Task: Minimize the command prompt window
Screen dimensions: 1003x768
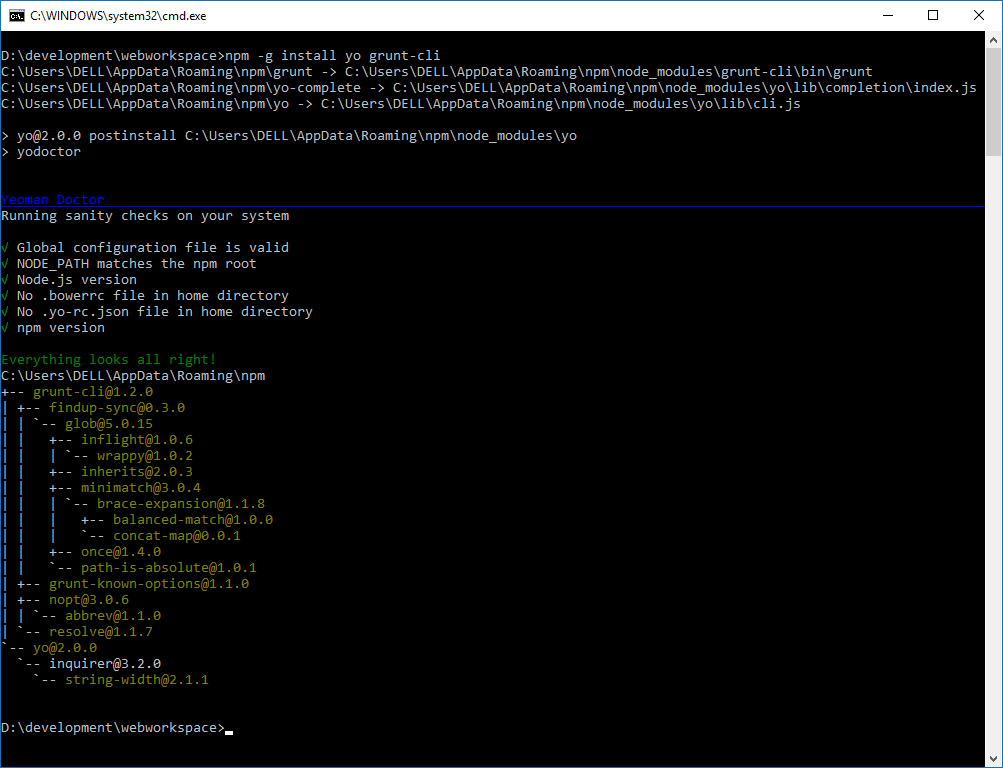Action: (888, 15)
